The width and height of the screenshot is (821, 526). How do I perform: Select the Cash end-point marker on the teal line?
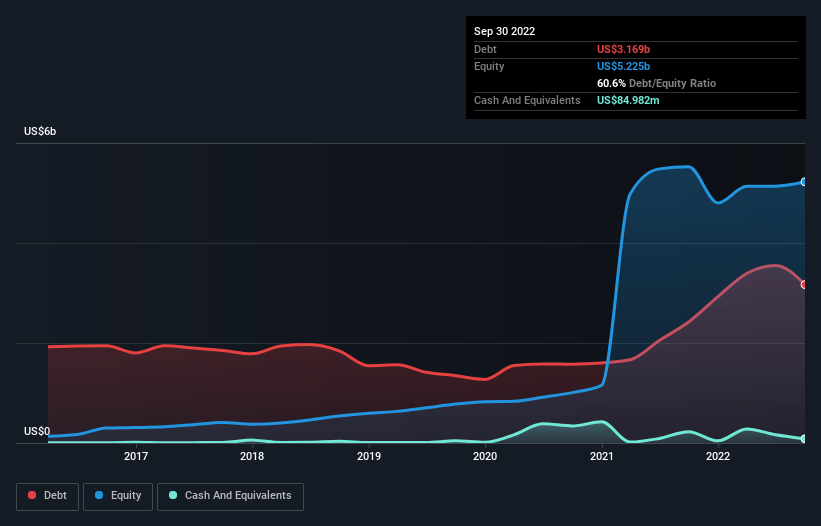pos(804,439)
